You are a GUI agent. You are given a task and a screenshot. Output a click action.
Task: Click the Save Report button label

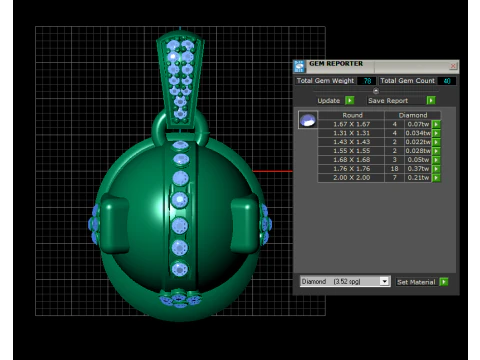point(388,101)
